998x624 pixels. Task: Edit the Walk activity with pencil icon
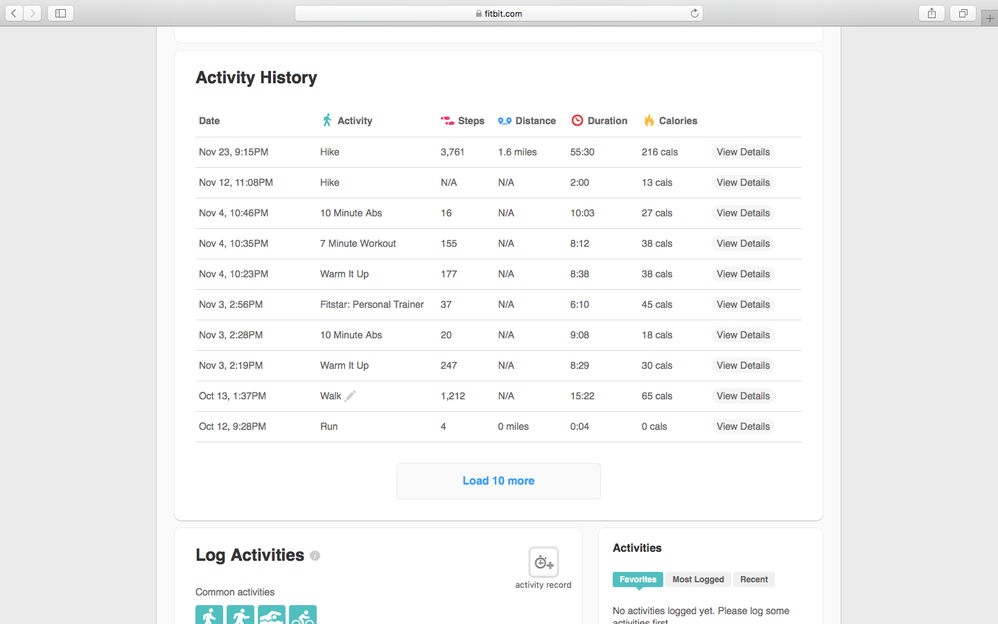(350, 395)
